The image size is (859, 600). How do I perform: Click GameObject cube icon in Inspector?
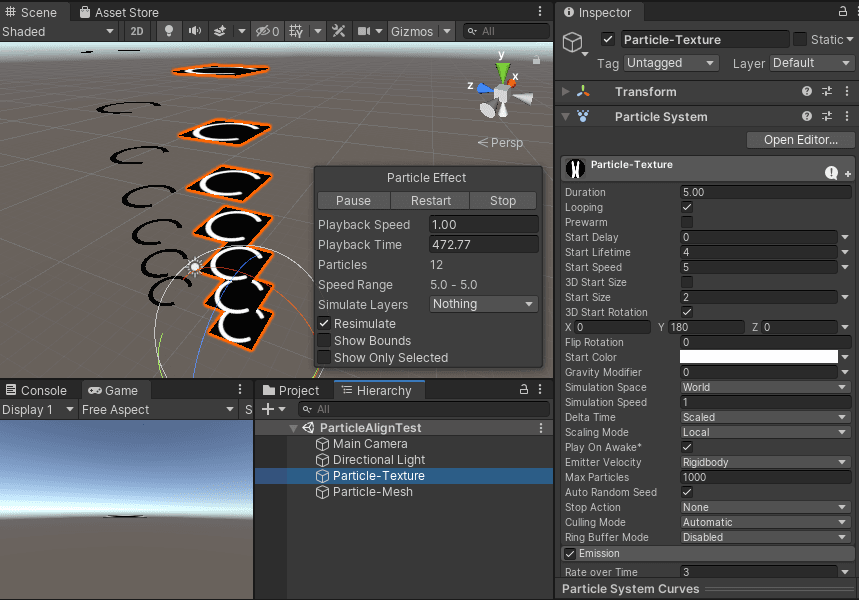pos(573,42)
